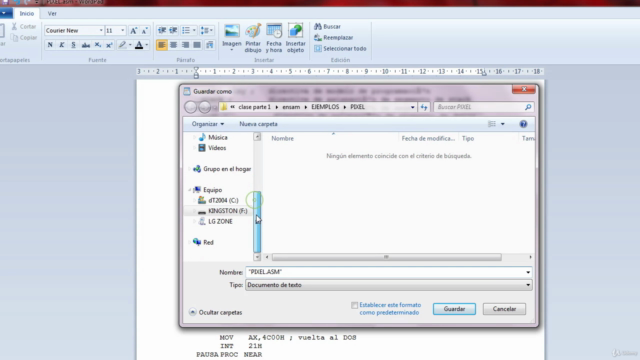Open the WordPad file menu button
The width and height of the screenshot is (640, 360).
point(5,13)
